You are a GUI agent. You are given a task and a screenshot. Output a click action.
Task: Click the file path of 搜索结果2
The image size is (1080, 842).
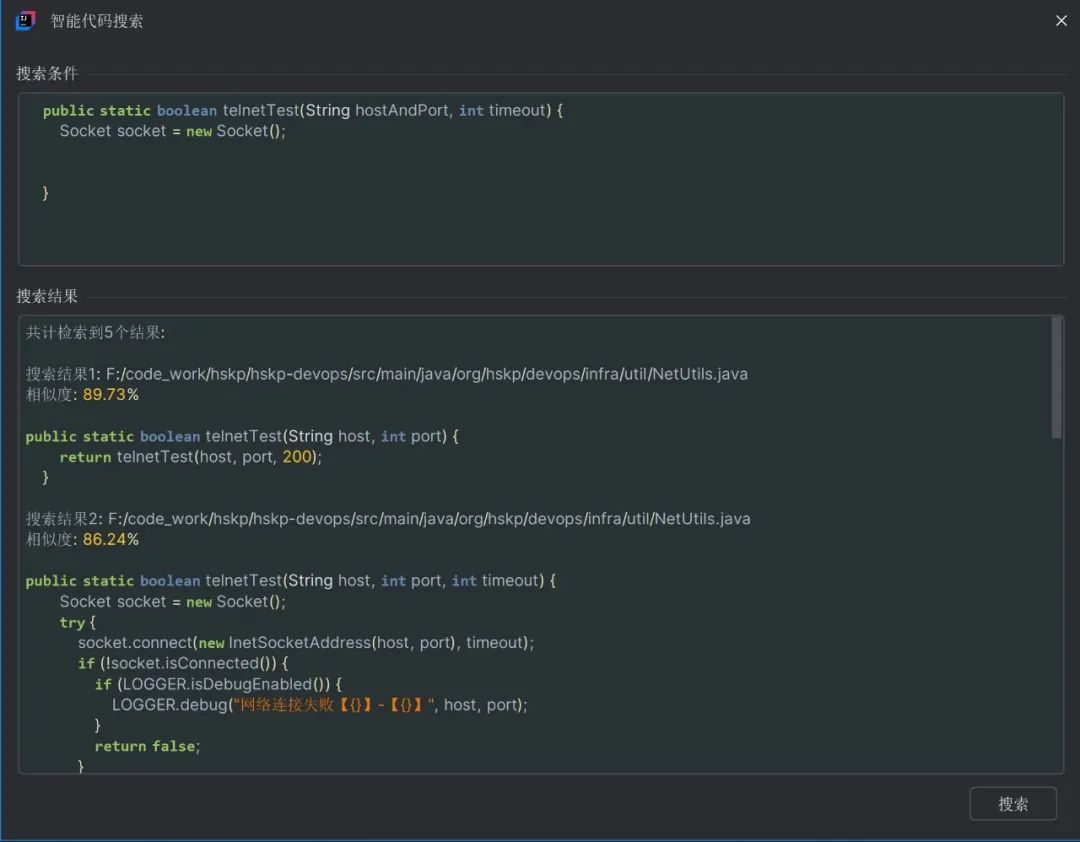[428, 519]
